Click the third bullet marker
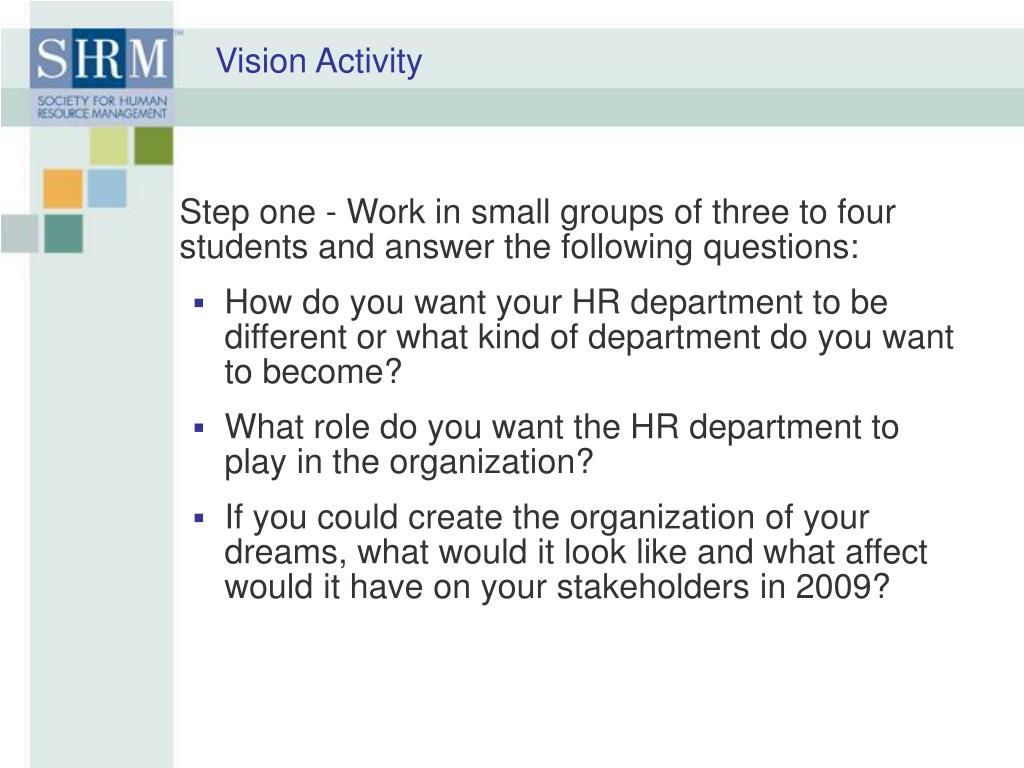Image resolution: width=1024 pixels, height=768 pixels. 199,519
